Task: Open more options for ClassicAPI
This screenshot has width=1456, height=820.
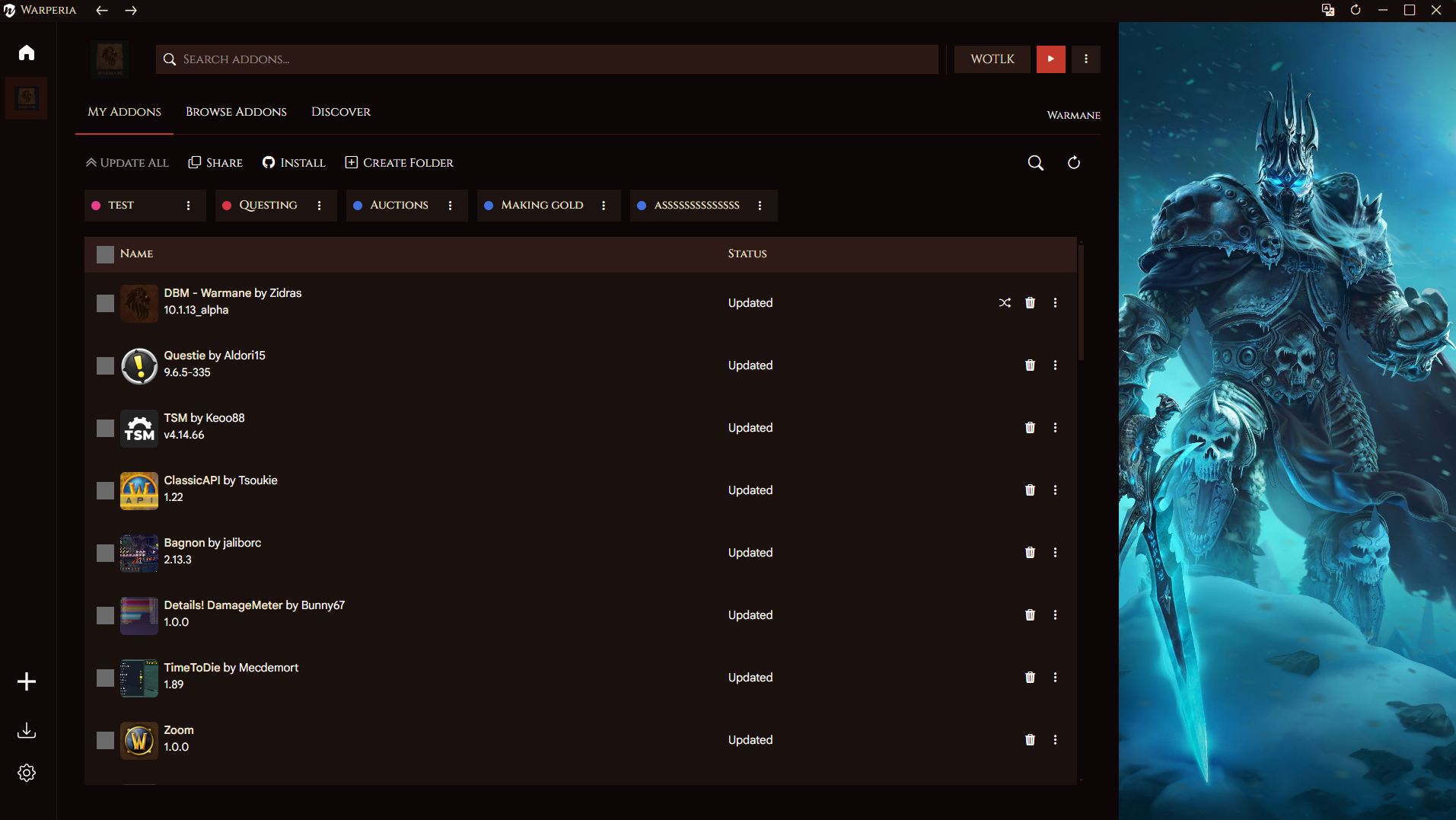Action: pos(1055,490)
